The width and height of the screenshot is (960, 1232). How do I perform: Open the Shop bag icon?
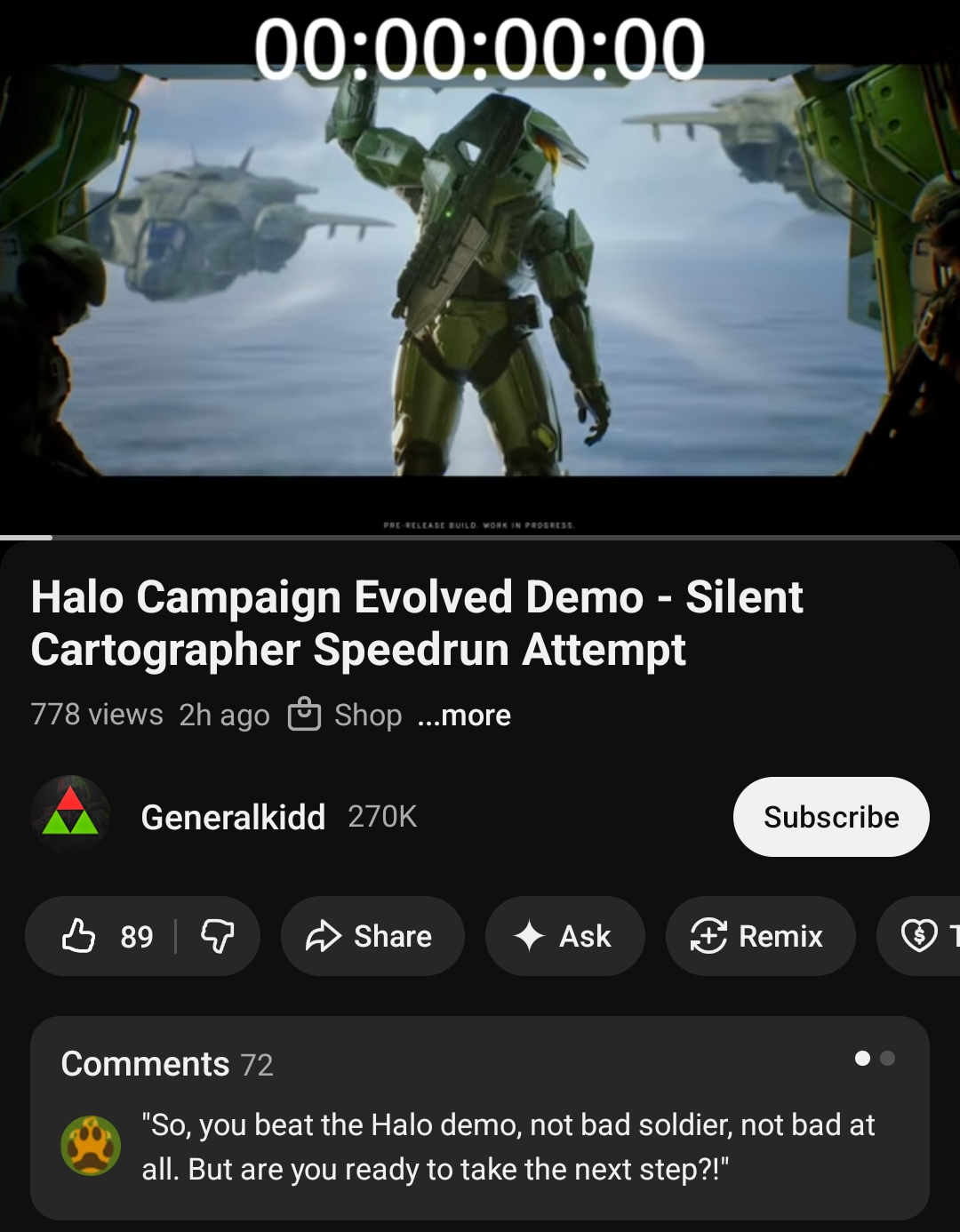304,715
